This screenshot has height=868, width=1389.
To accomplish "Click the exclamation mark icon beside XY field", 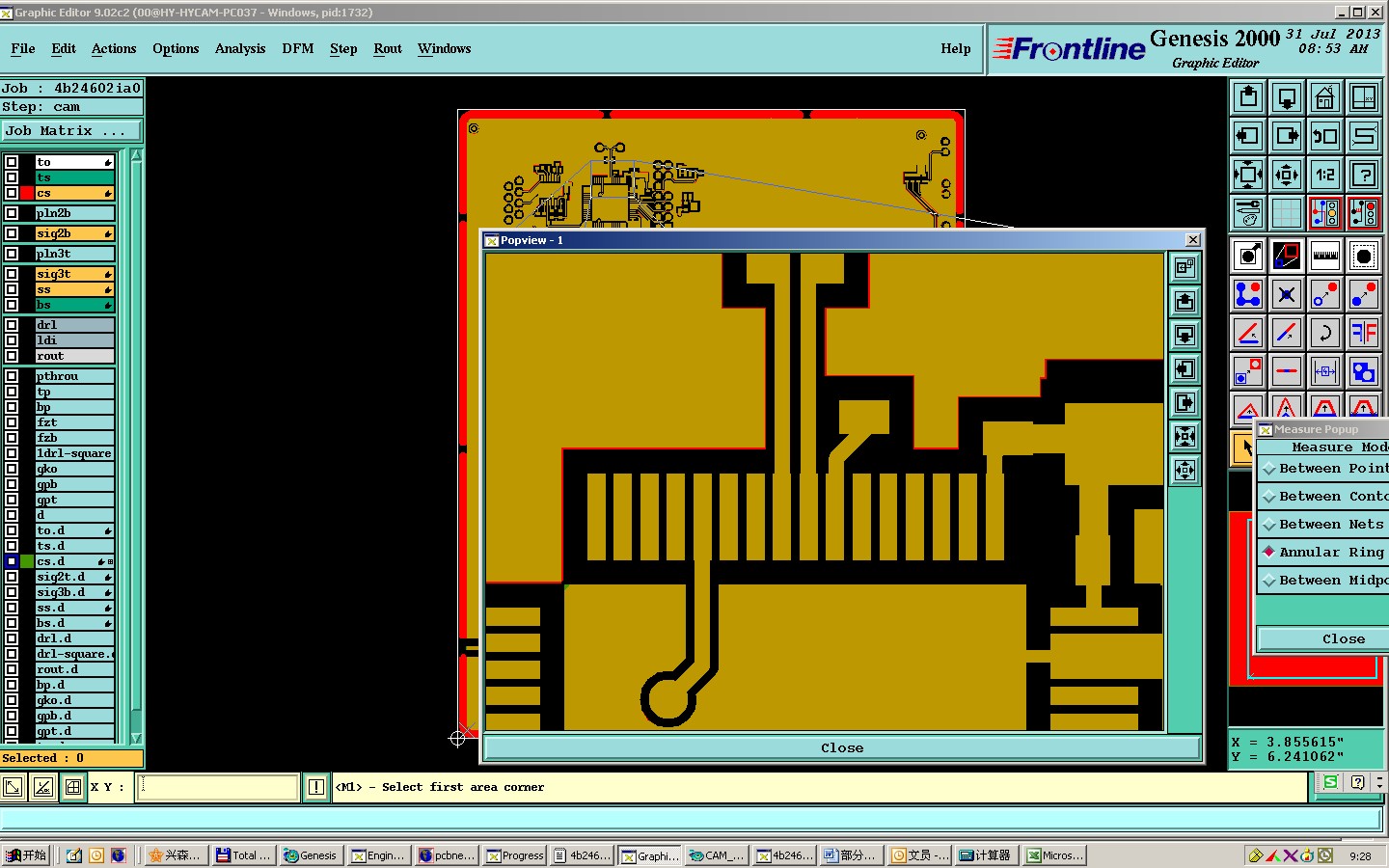I will click(315, 787).
